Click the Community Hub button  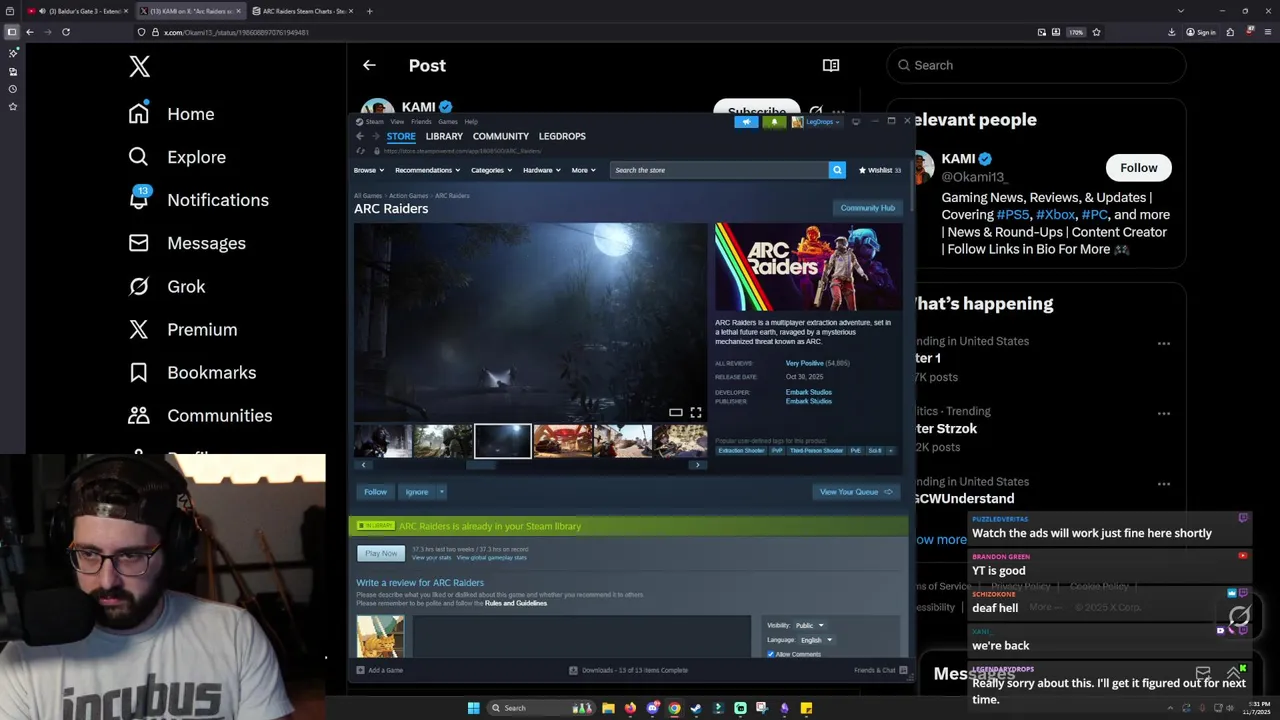click(x=867, y=208)
